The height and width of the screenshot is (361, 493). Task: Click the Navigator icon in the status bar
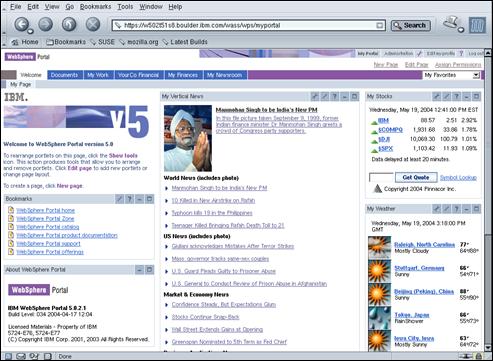pos(8,356)
